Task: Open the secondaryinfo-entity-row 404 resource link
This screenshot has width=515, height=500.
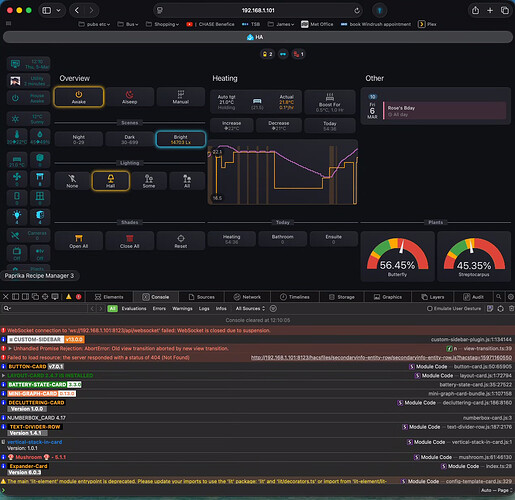Action: 381,358
